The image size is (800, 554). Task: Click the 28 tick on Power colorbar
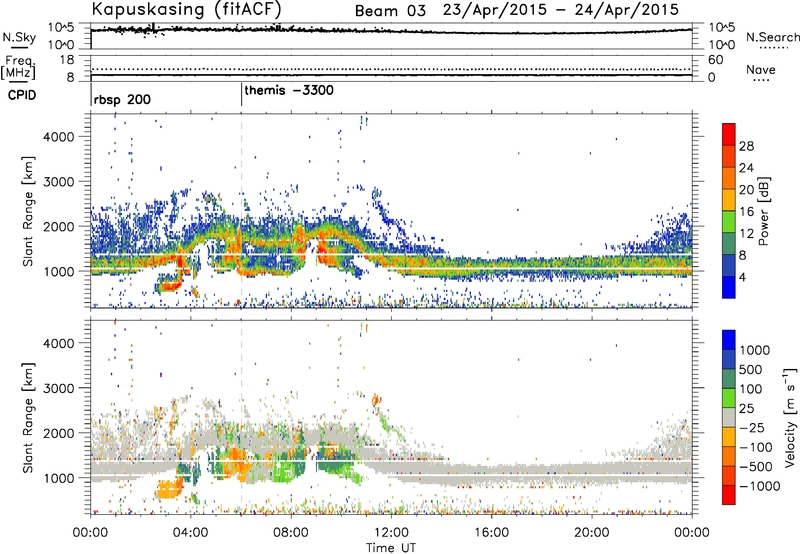[x=746, y=146]
